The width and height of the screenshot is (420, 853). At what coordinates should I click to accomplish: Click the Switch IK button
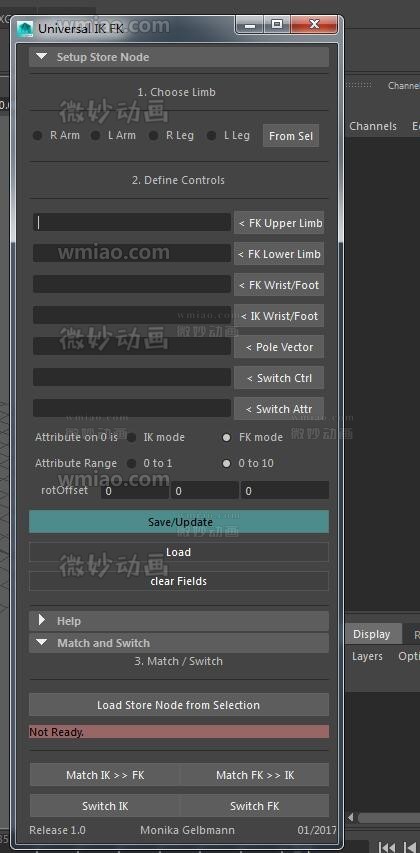[104, 806]
